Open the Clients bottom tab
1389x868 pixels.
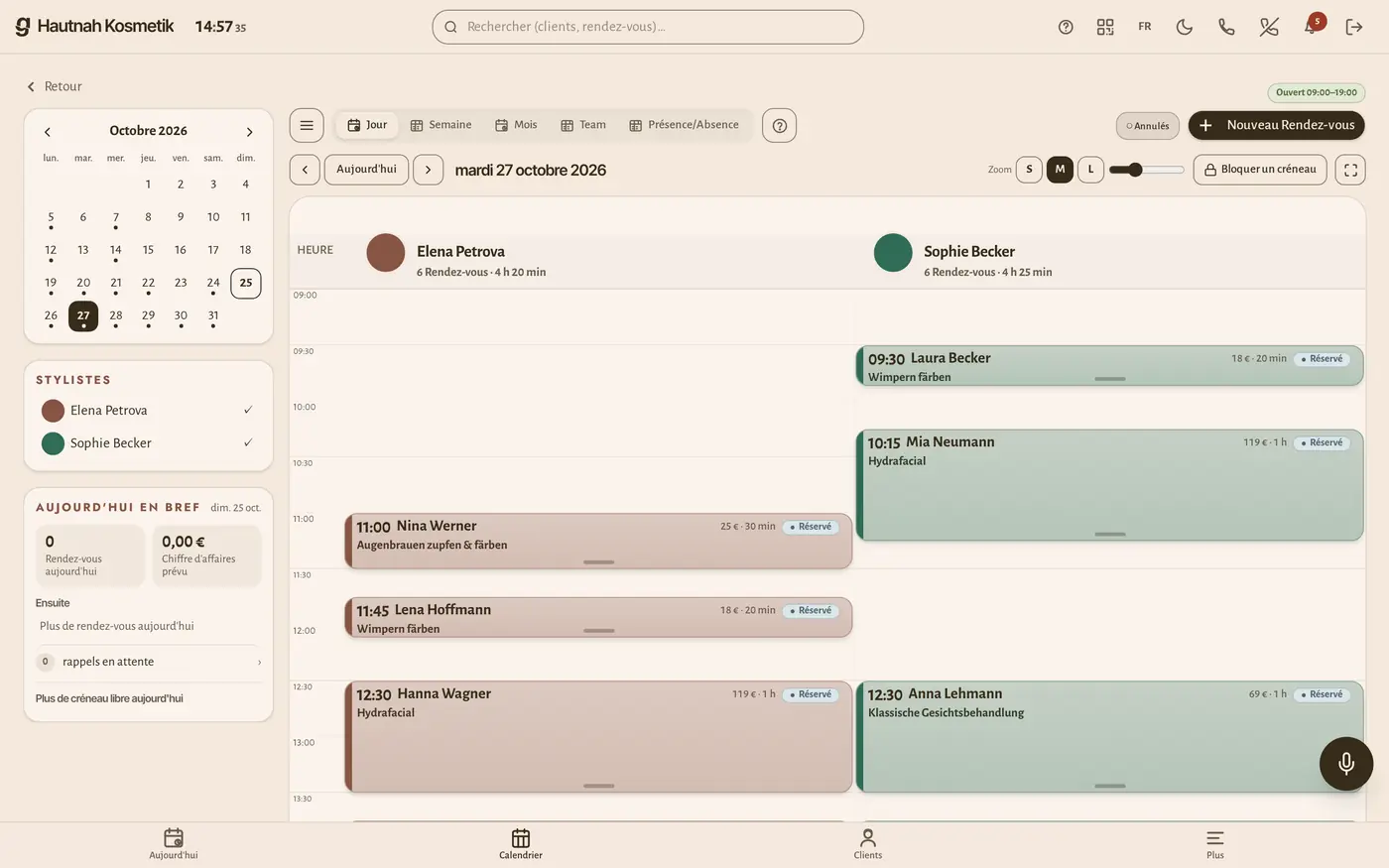(x=868, y=844)
